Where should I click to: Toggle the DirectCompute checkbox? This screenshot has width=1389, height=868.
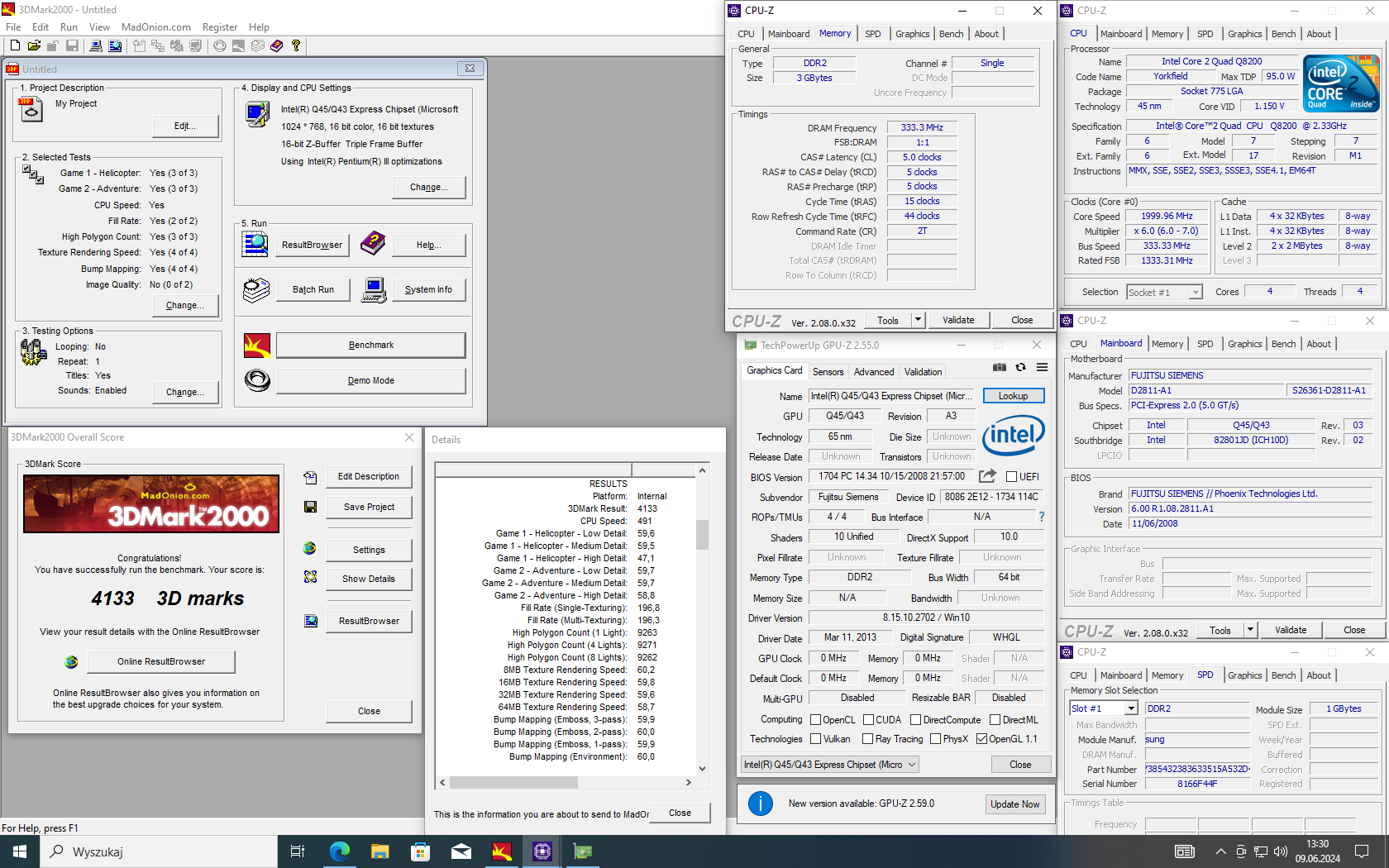[916, 720]
